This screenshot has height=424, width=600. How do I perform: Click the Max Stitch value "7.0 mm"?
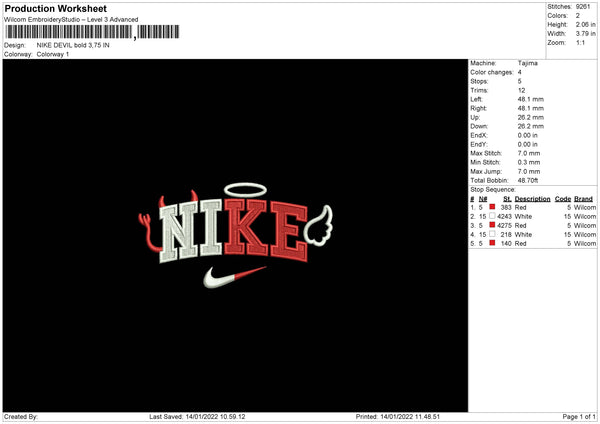(529, 153)
